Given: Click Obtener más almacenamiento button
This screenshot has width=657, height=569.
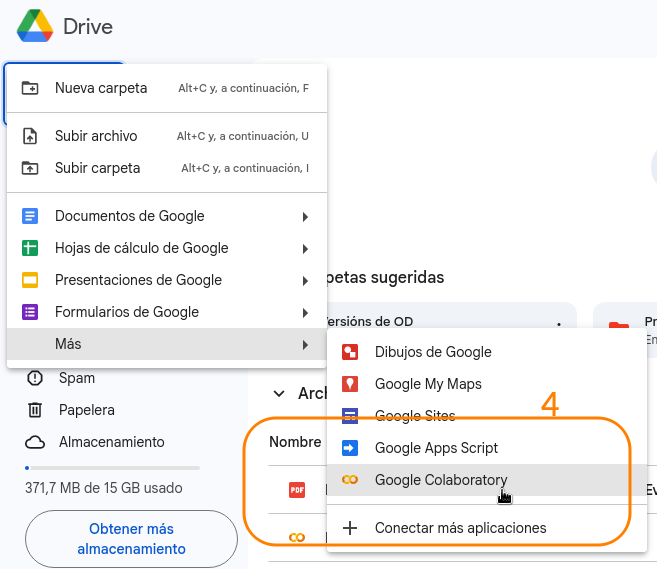Looking at the screenshot, I should [x=132, y=539].
